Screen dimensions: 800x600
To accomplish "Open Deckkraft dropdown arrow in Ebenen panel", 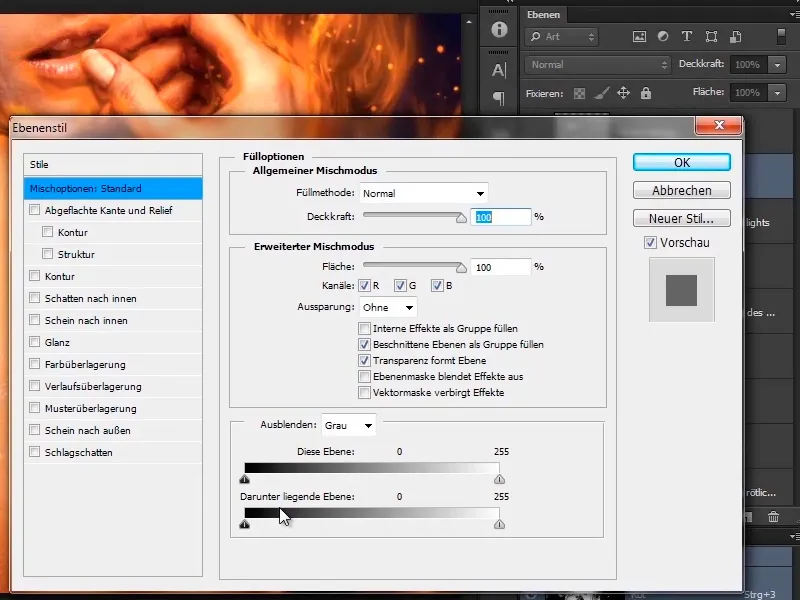I will tap(778, 65).
